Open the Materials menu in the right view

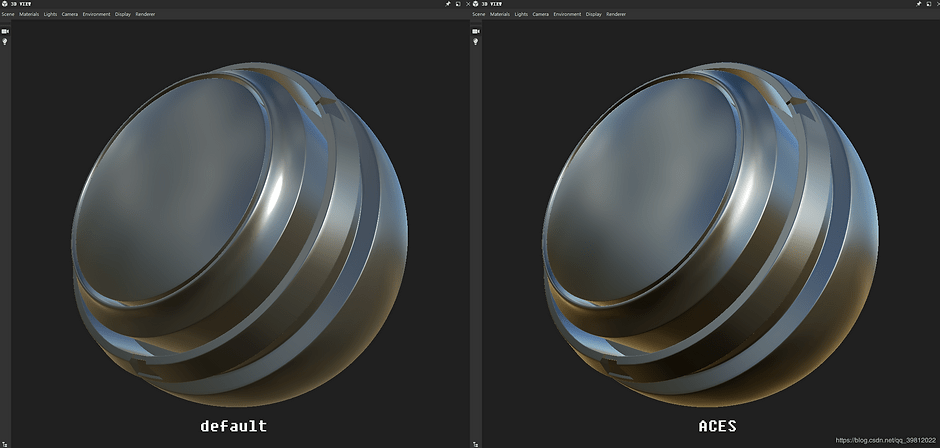pos(499,15)
